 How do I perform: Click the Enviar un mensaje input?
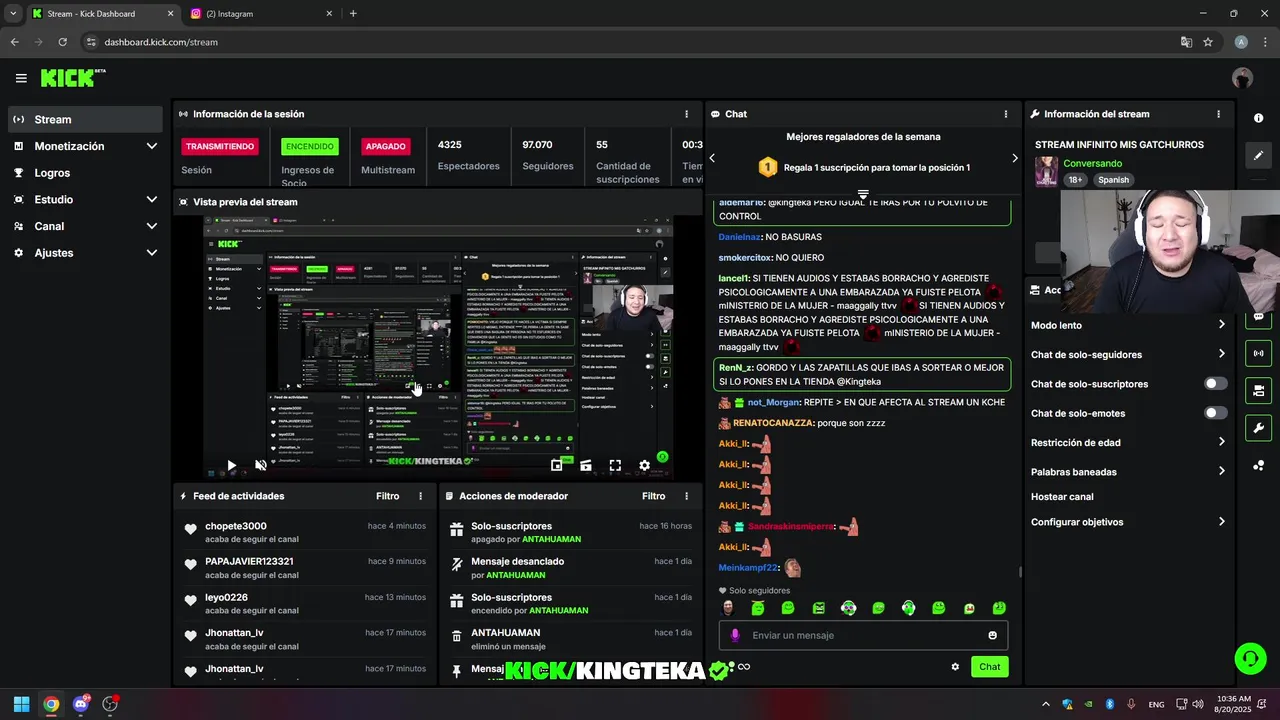coord(863,635)
